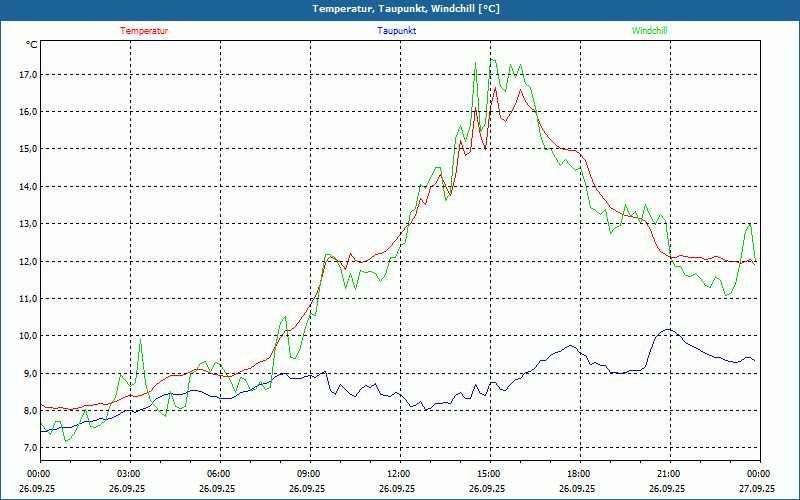The height and width of the screenshot is (500, 800).
Task: Click the red Temperatur legend label
Action: tap(144, 30)
